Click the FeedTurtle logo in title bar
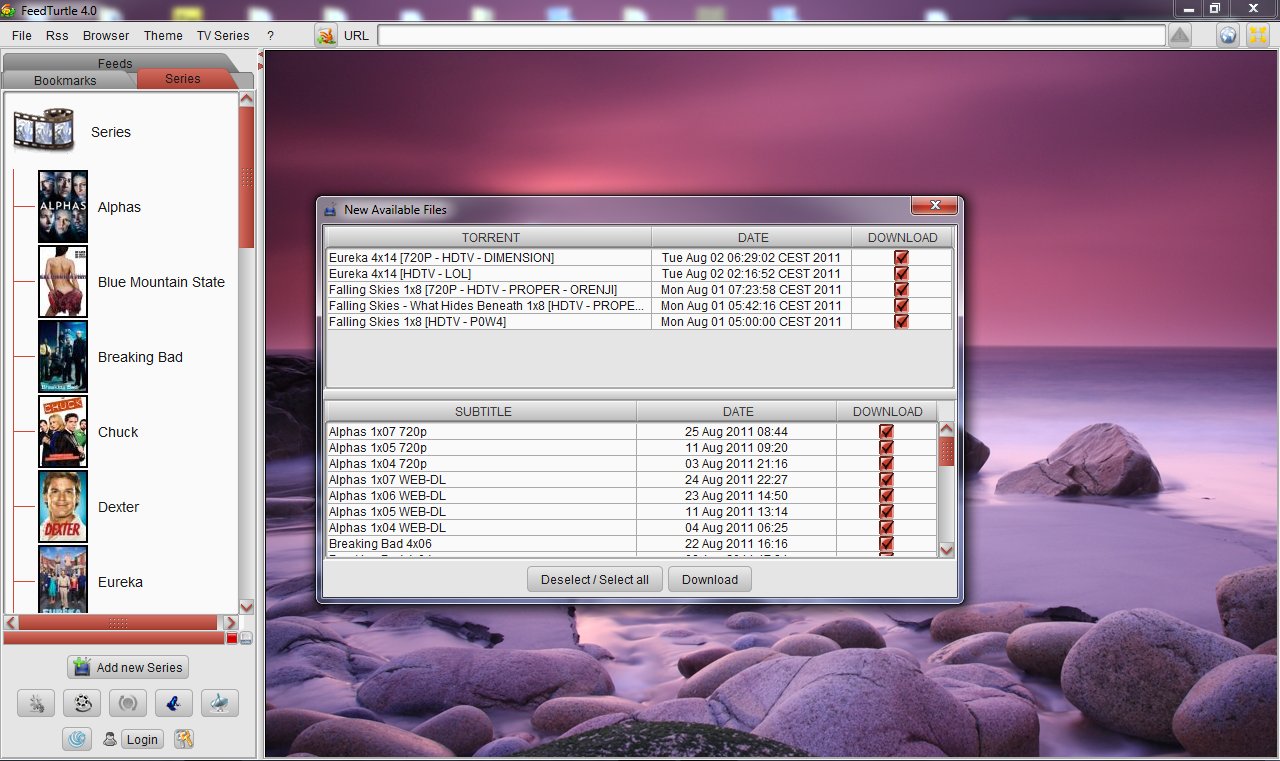 pyautogui.click(x=9, y=10)
